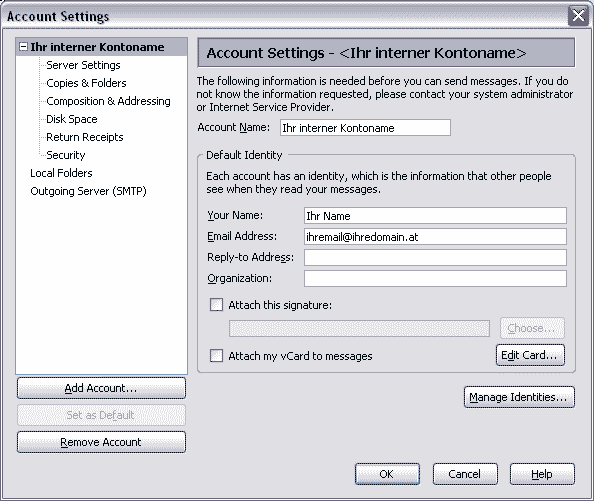The image size is (594, 501).
Task: Enable the Attach this signature checkbox
Action: click(216, 305)
